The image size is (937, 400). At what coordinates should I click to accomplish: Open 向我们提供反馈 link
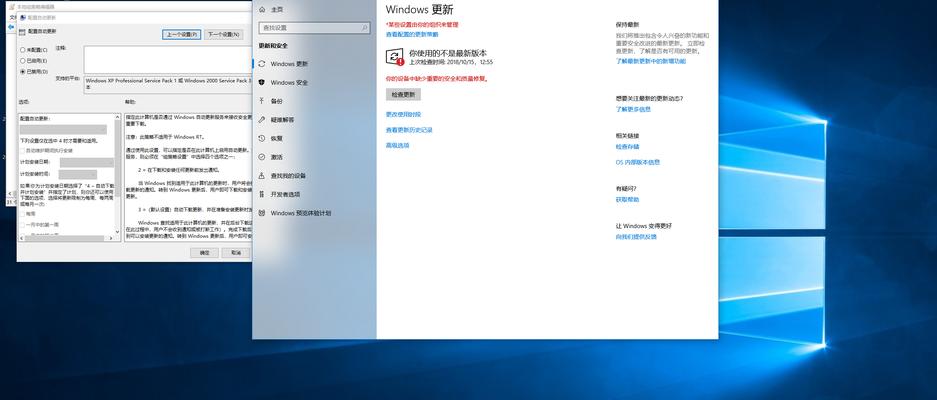[636, 237]
